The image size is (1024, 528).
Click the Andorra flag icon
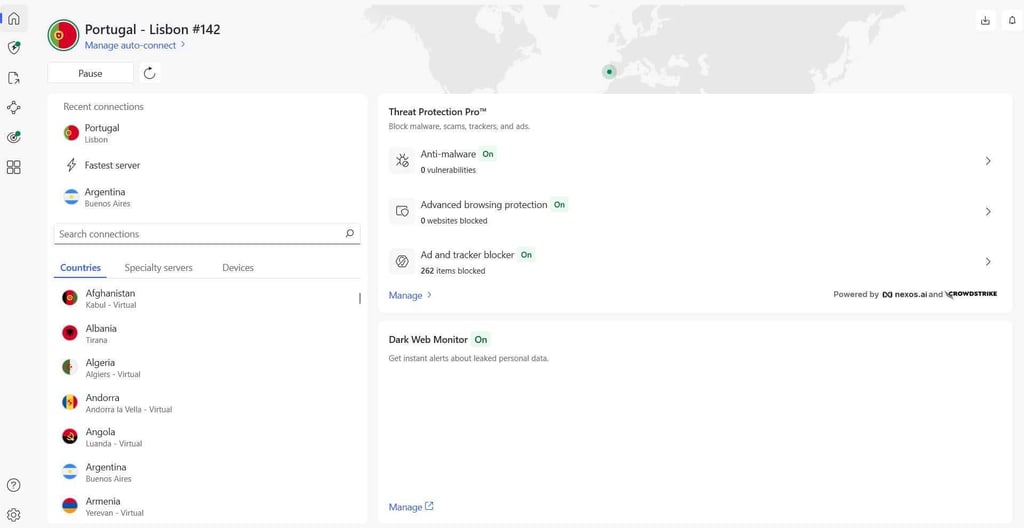pos(70,402)
